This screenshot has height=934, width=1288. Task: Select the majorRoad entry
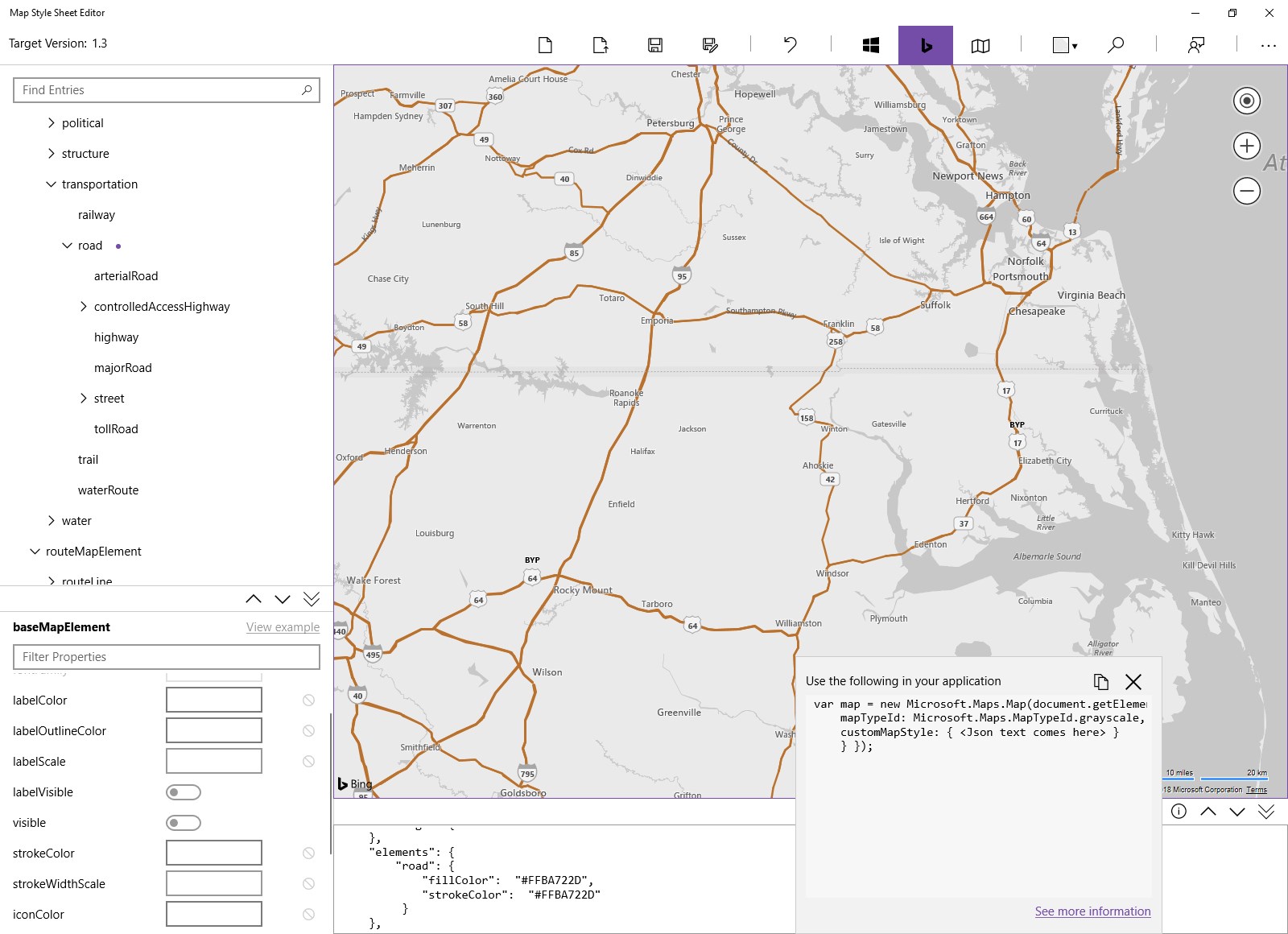[123, 368]
